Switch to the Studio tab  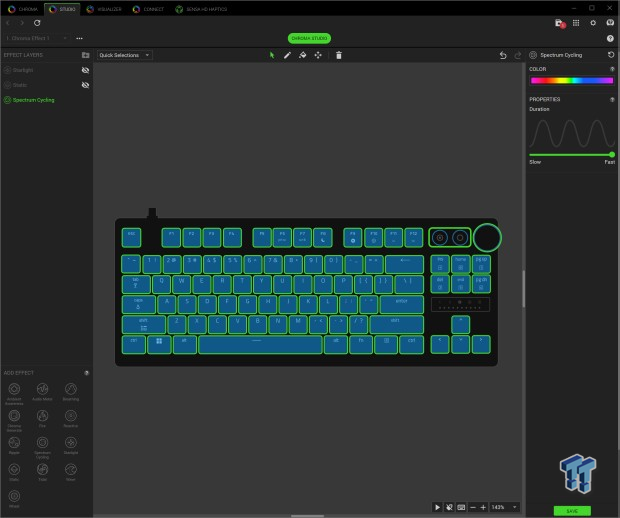point(62,9)
